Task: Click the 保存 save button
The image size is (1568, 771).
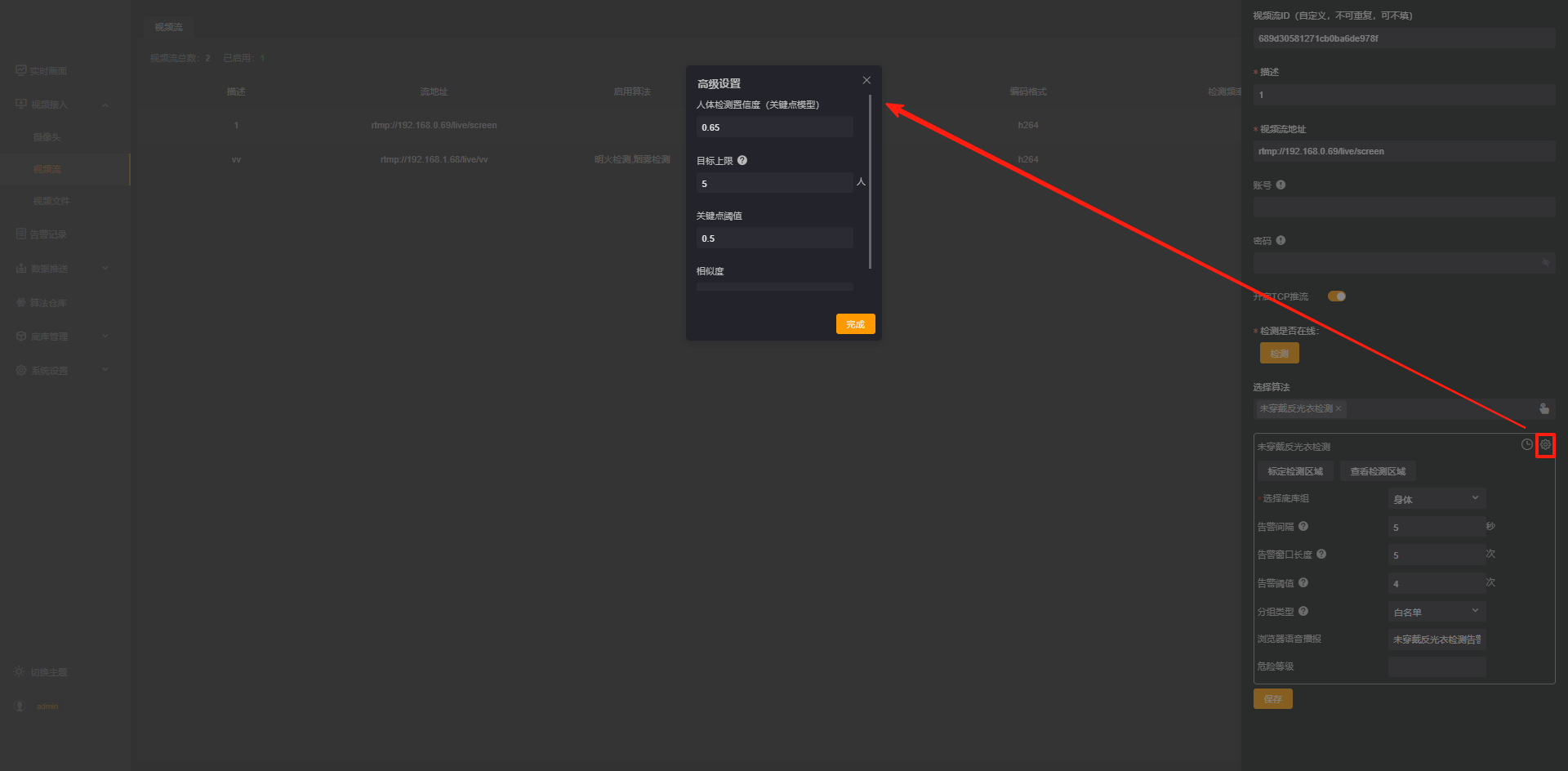Action: (x=1272, y=698)
